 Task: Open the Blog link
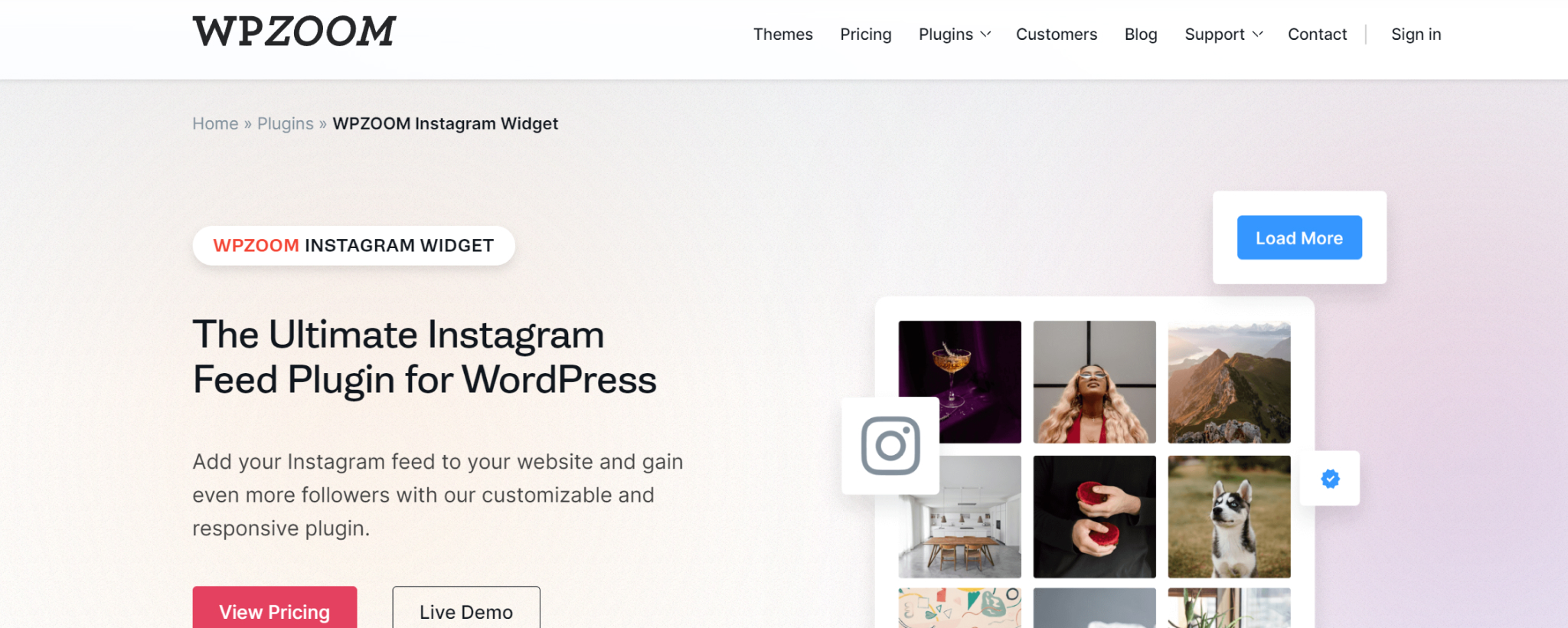coord(1141,34)
